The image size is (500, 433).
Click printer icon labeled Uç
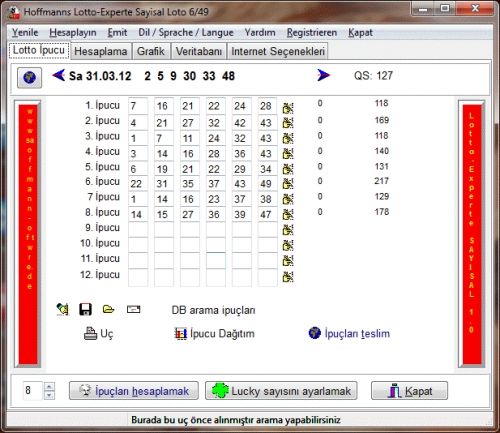tap(98, 333)
